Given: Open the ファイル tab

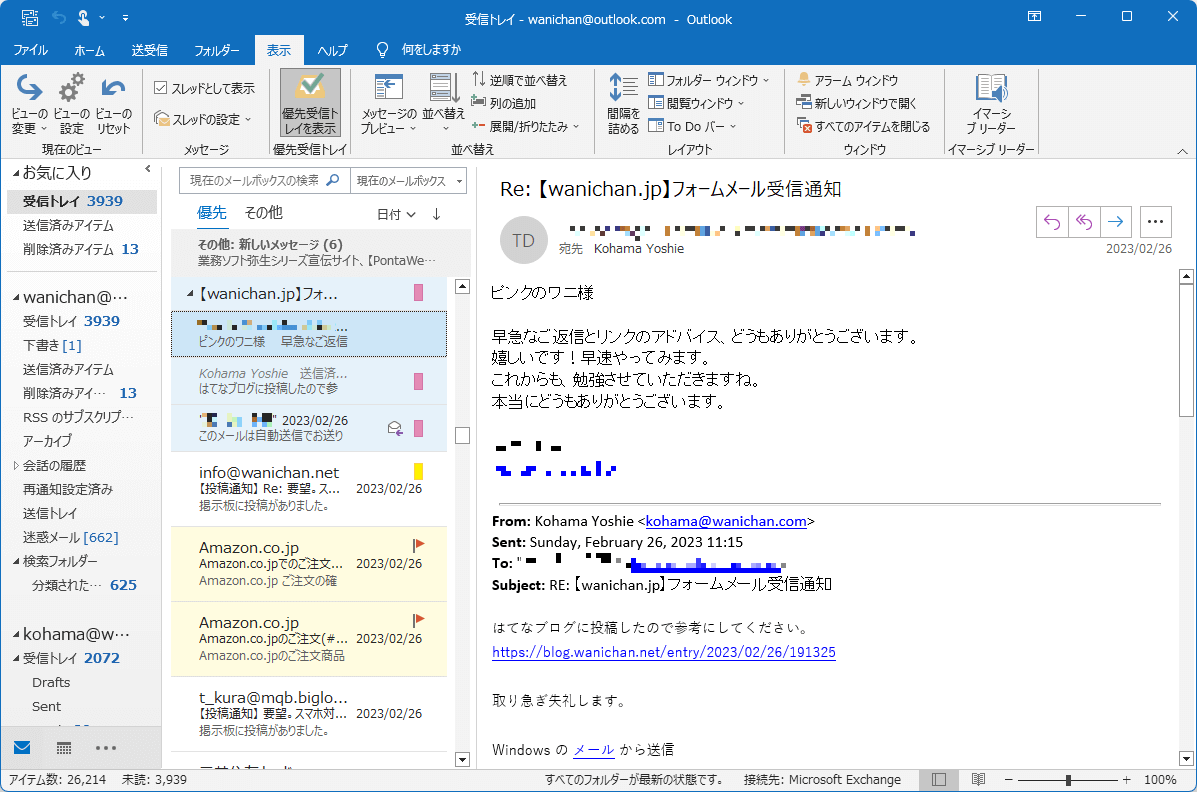Looking at the screenshot, I should pyautogui.click(x=31, y=50).
